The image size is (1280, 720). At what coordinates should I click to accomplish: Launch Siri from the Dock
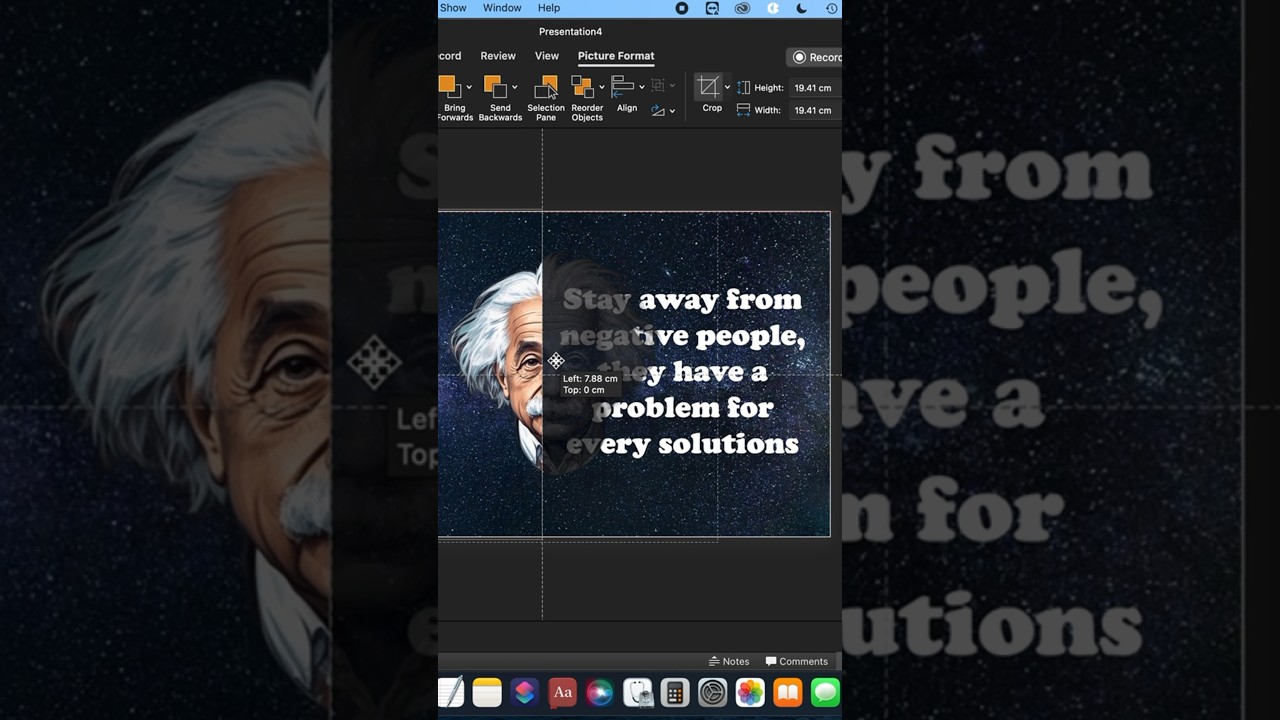600,692
